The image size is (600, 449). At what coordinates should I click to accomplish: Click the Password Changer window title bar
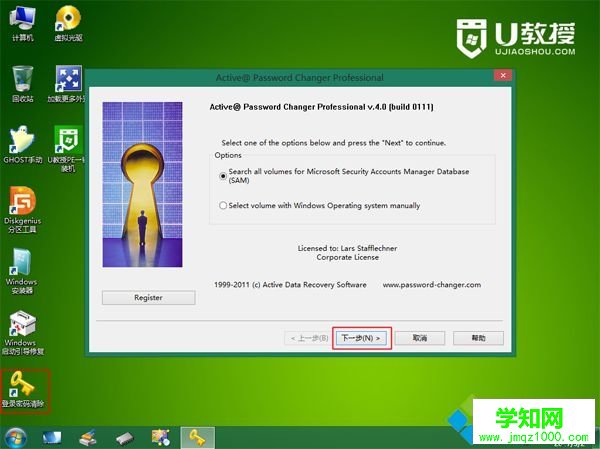(299, 78)
